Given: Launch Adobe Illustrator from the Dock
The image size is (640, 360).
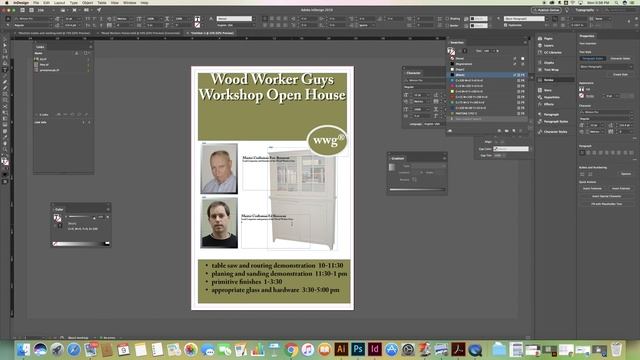Looking at the screenshot, I should (341, 349).
